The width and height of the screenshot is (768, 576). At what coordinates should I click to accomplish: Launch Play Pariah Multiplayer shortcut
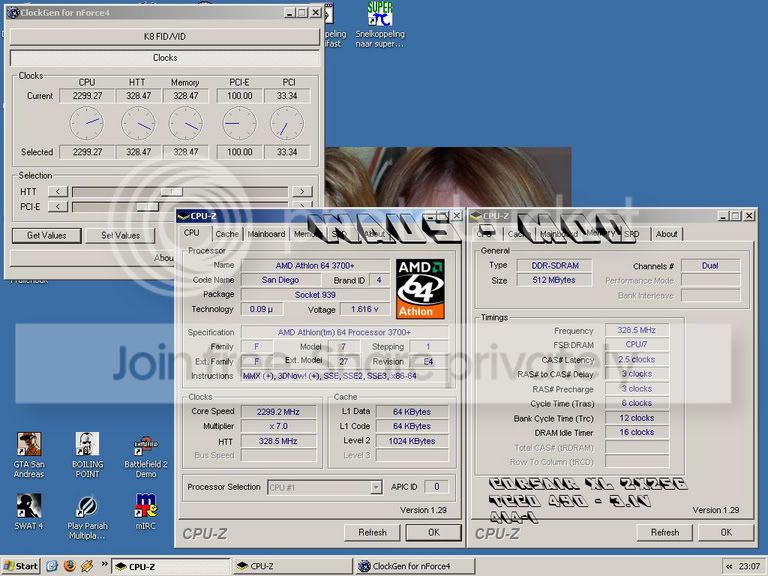[x=87, y=517]
